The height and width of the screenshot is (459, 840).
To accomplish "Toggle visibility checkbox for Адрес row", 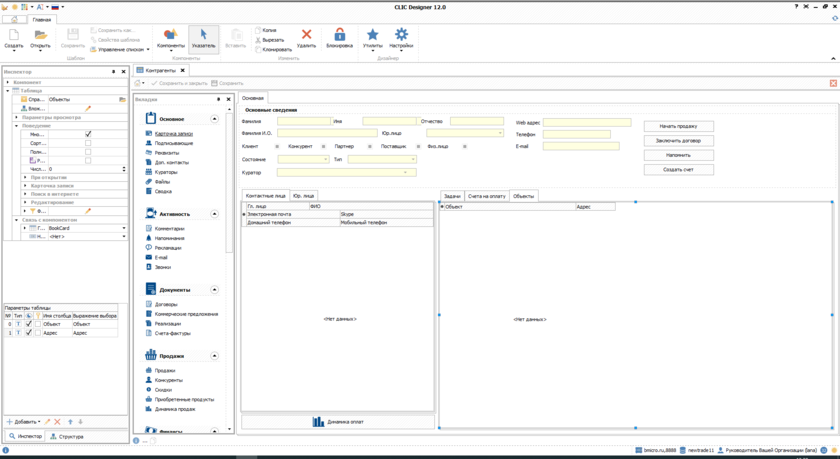I will 29,333.
